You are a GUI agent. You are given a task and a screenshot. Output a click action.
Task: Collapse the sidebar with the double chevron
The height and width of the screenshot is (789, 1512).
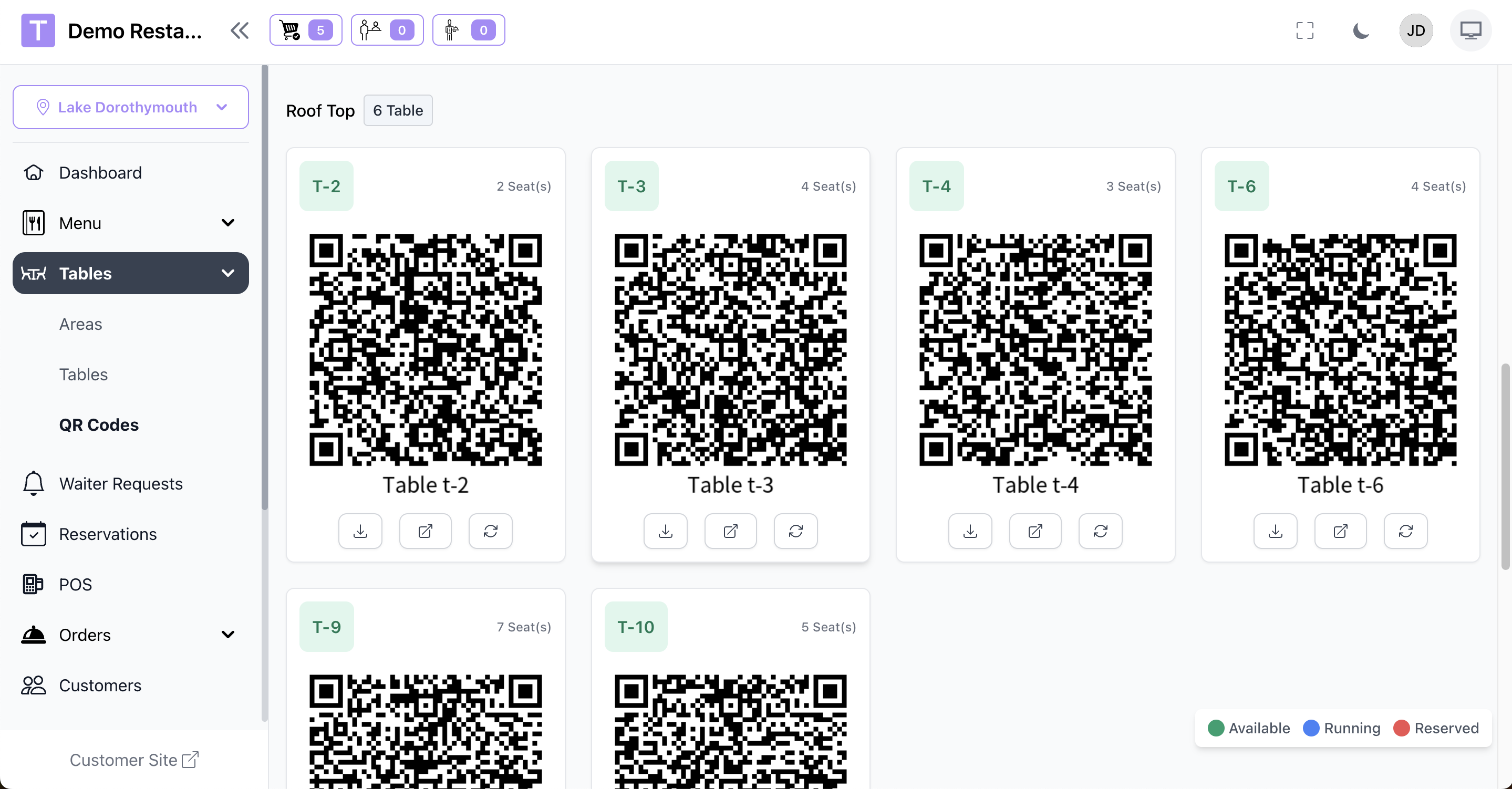[x=240, y=30]
